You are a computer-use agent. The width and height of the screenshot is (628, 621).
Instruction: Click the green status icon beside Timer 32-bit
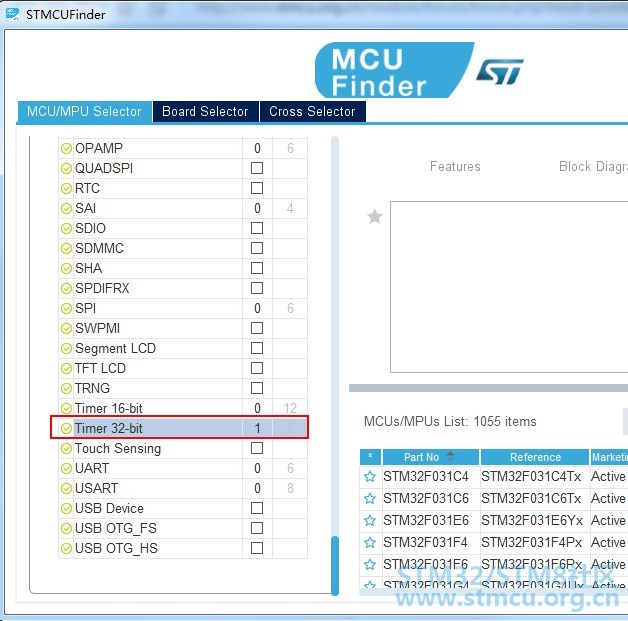66,428
